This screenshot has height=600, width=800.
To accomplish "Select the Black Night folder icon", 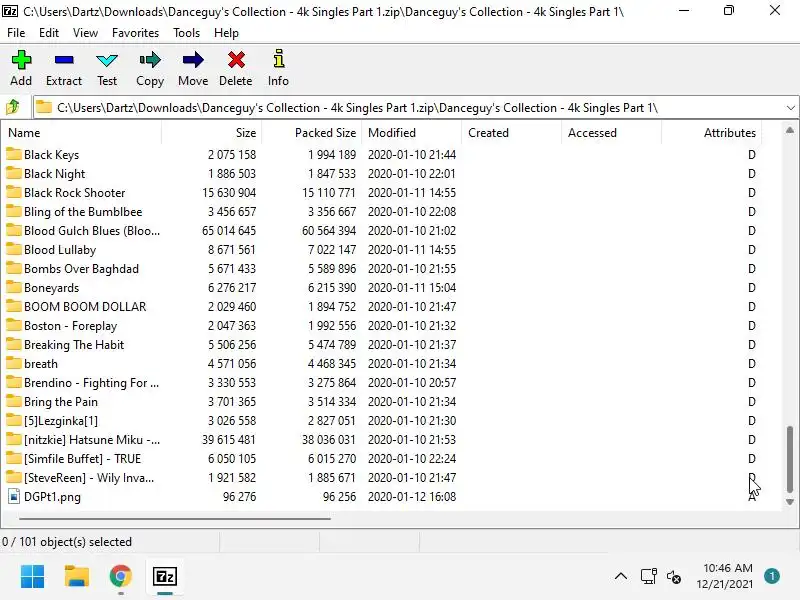I will point(14,173).
